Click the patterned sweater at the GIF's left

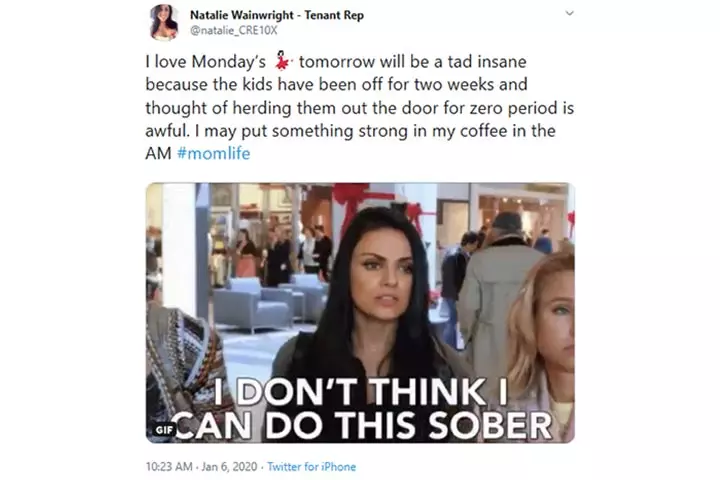click(x=184, y=367)
